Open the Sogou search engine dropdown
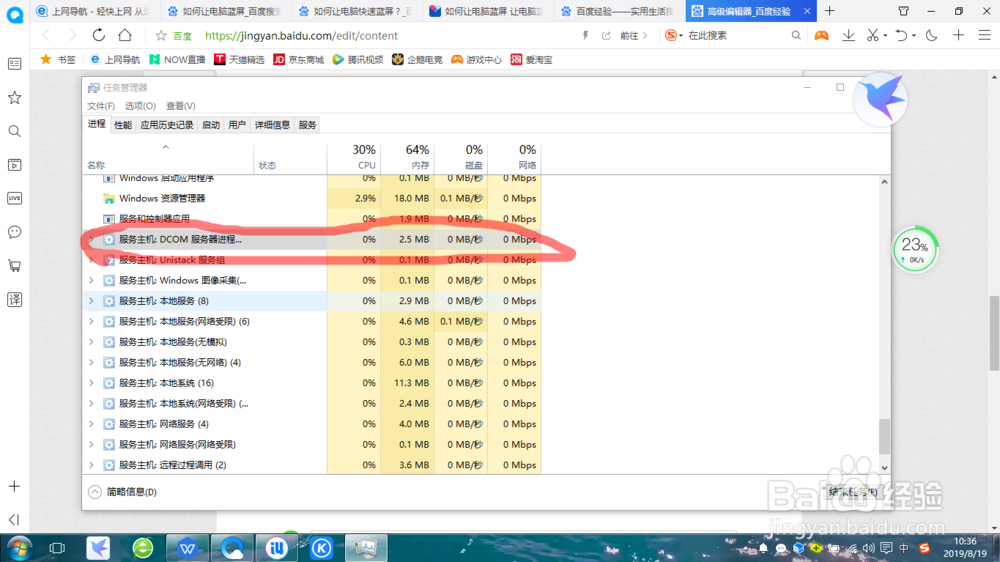 click(673, 35)
